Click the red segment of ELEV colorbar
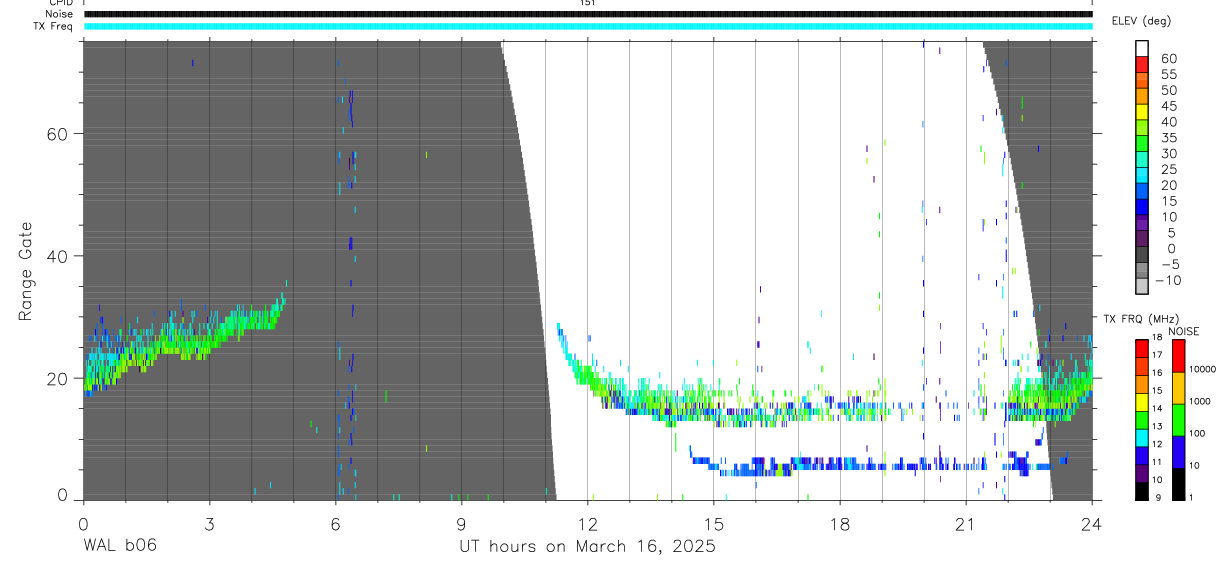The width and height of the screenshot is (1228, 567). pyautogui.click(x=1142, y=64)
